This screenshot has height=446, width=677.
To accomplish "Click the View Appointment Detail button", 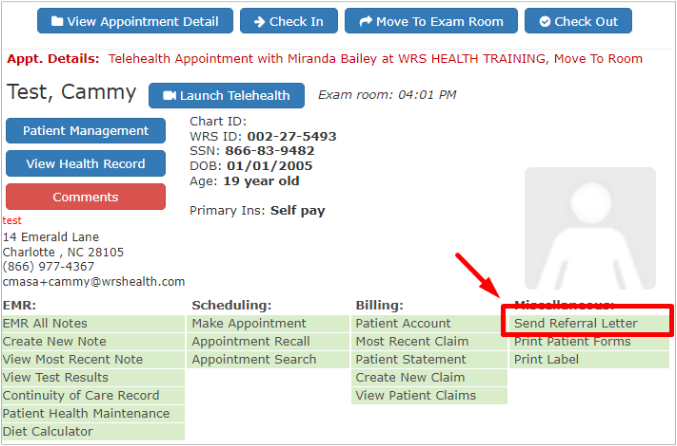I will tap(135, 21).
